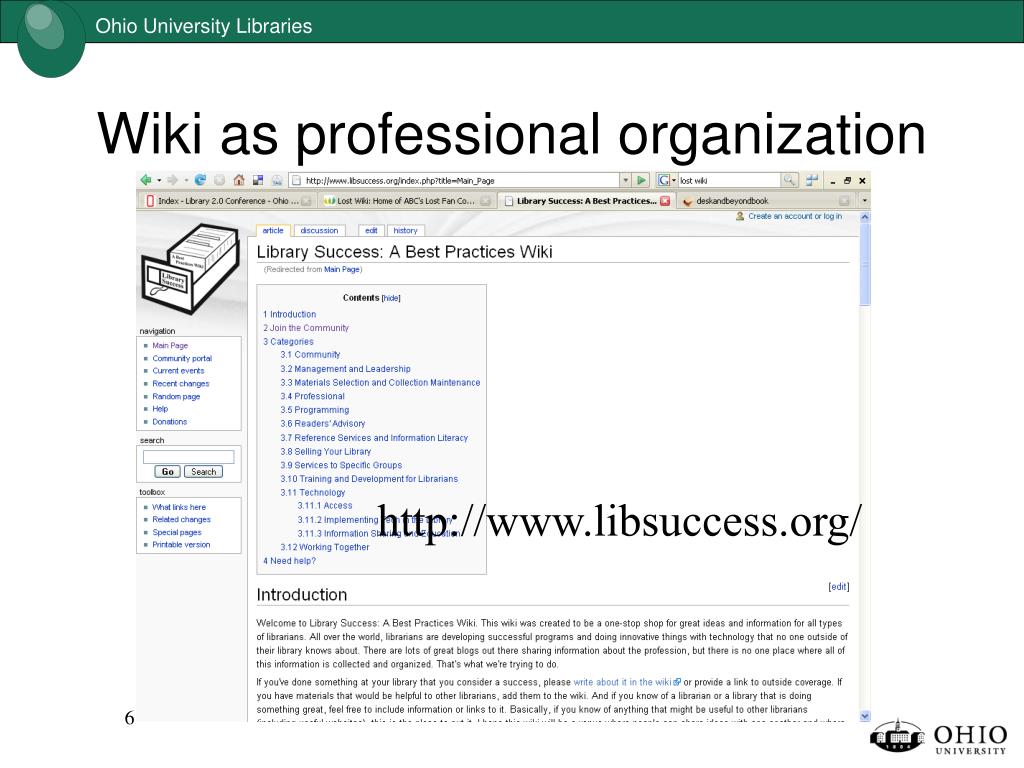The height and width of the screenshot is (768, 1024).
Task: Jump to 3.4 Professional contents entry
Action: pyautogui.click(x=312, y=396)
